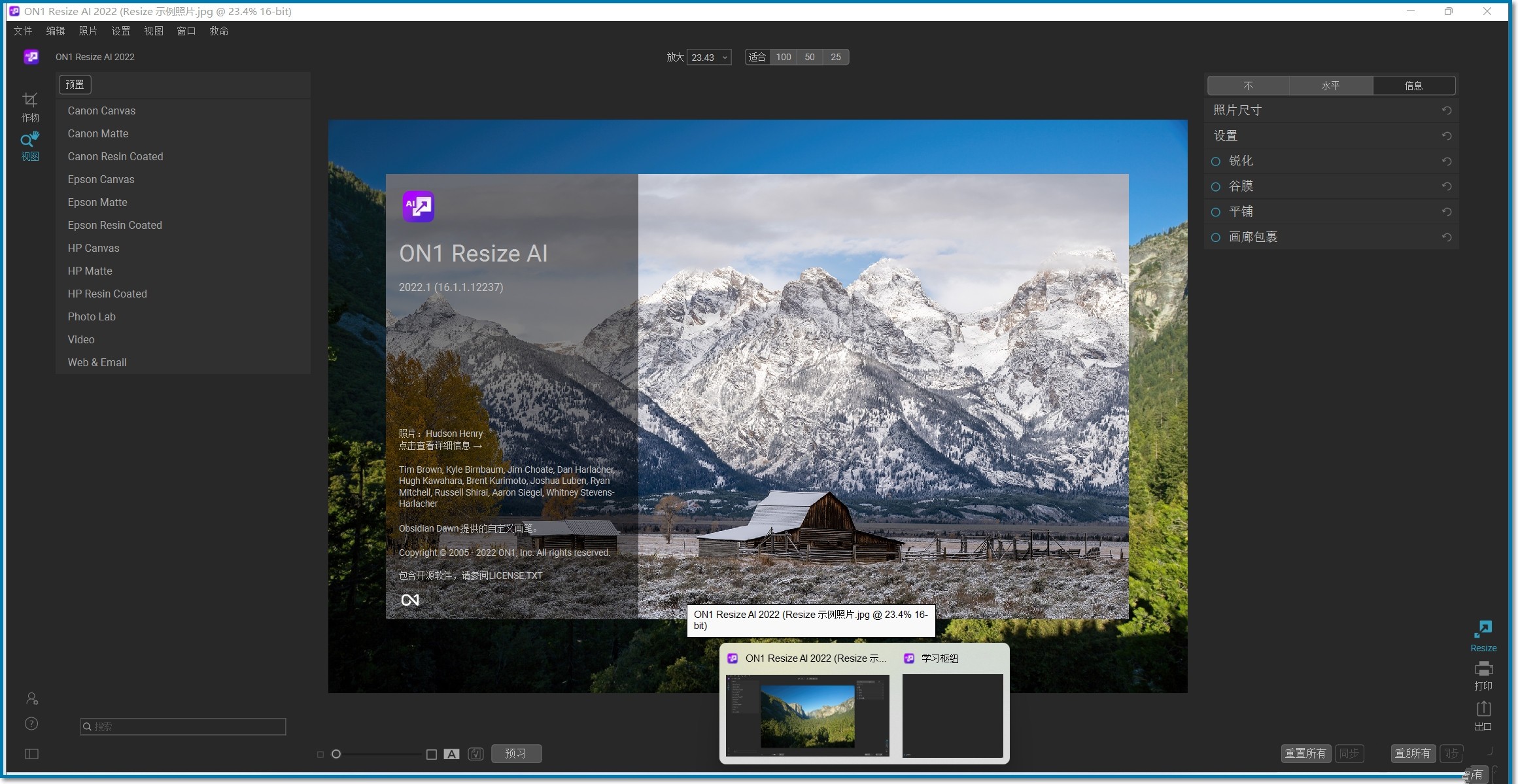Click the Resize module icon

point(1483,636)
